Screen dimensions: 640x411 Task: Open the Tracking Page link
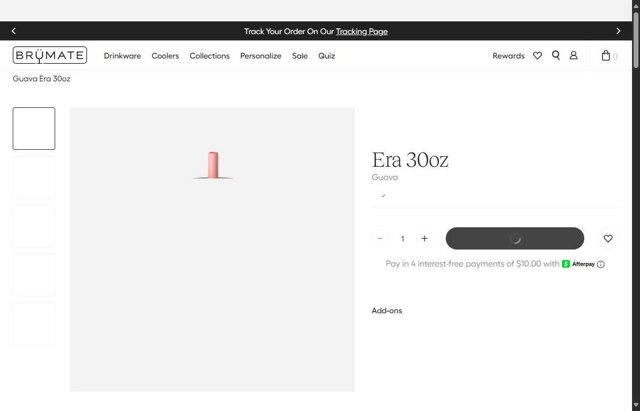[x=362, y=32]
